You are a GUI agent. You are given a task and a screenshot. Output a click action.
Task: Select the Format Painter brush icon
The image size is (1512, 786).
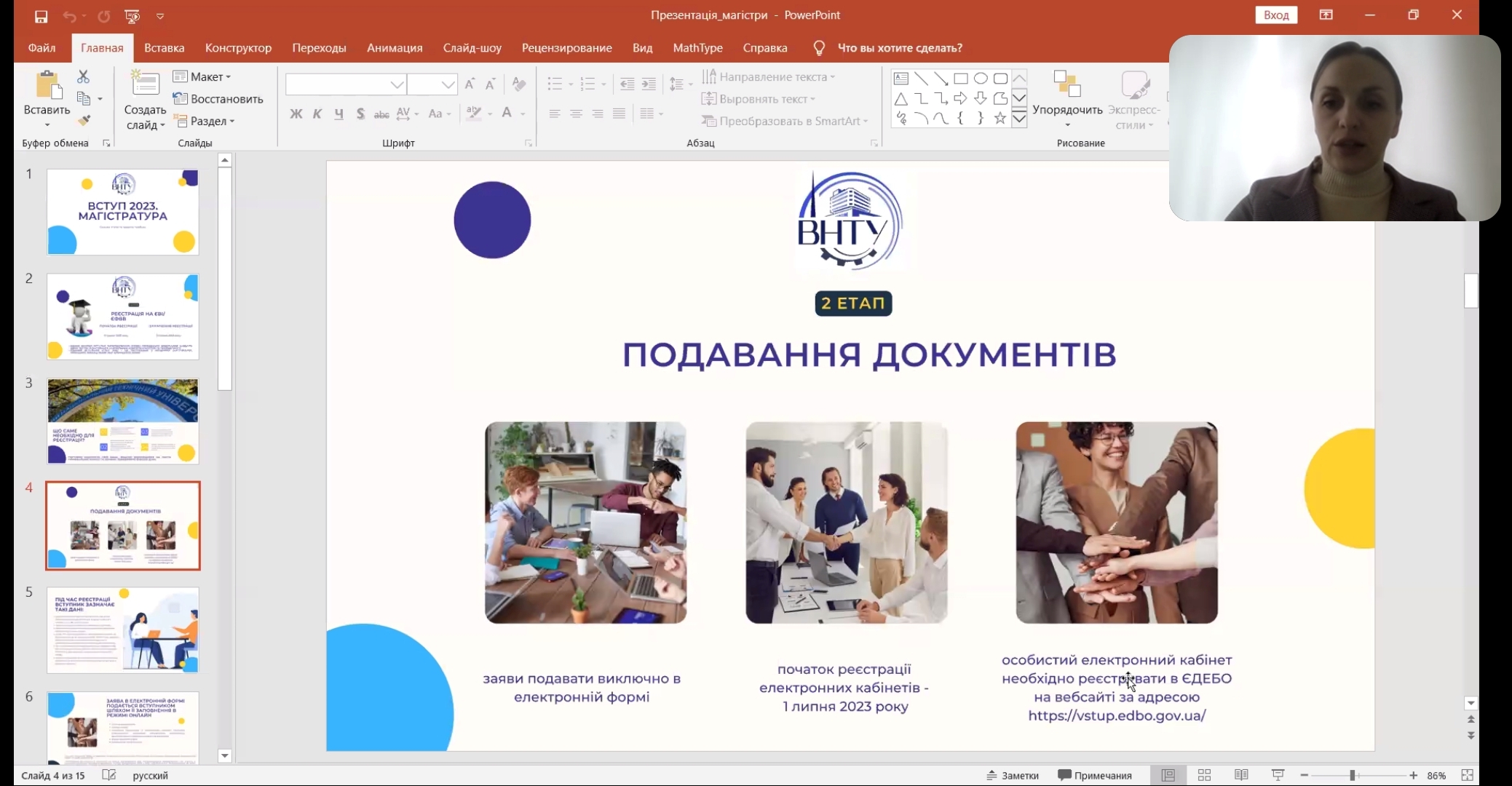[84, 120]
